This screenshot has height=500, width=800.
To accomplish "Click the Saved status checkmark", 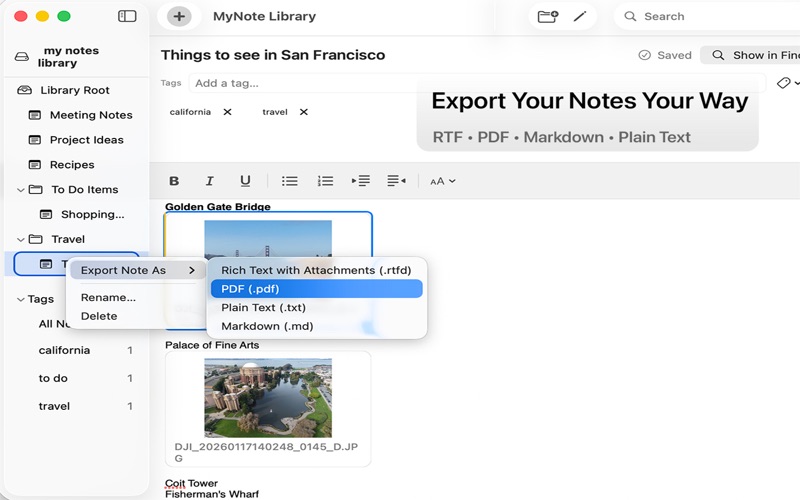I will 644,55.
